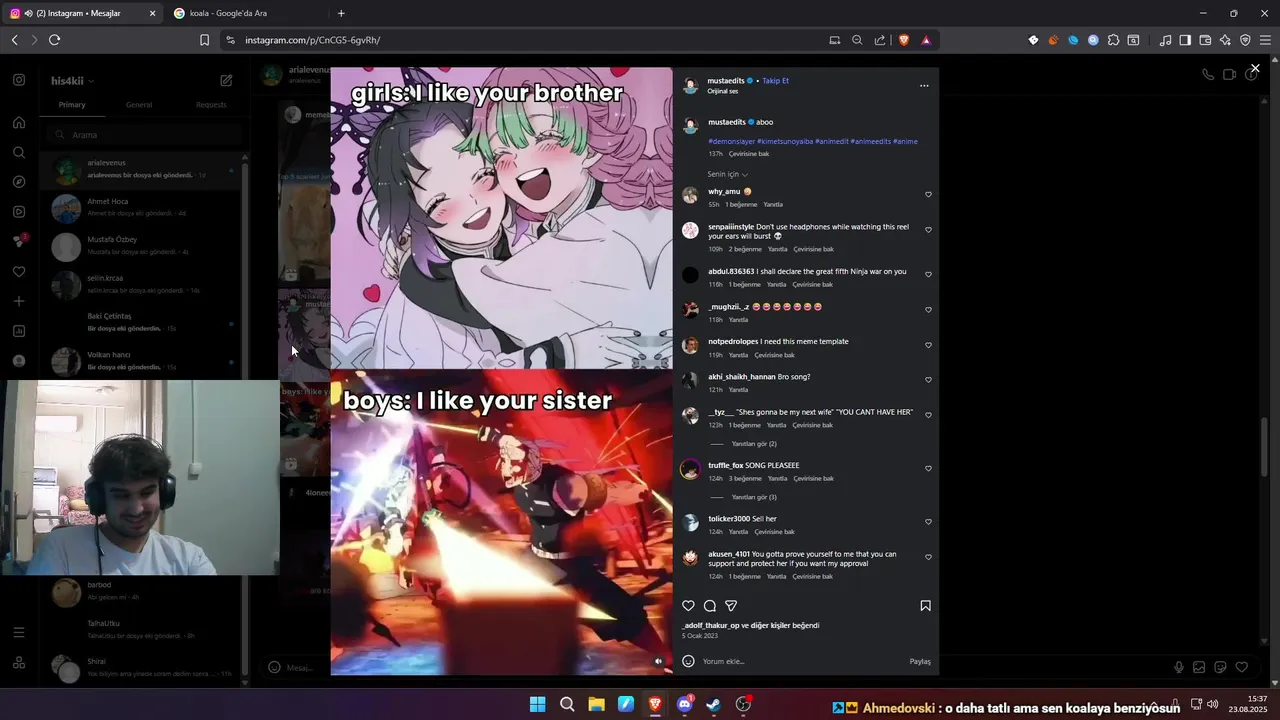
Task: Click the Create plus icon in sidebar
Action: pos(19,301)
